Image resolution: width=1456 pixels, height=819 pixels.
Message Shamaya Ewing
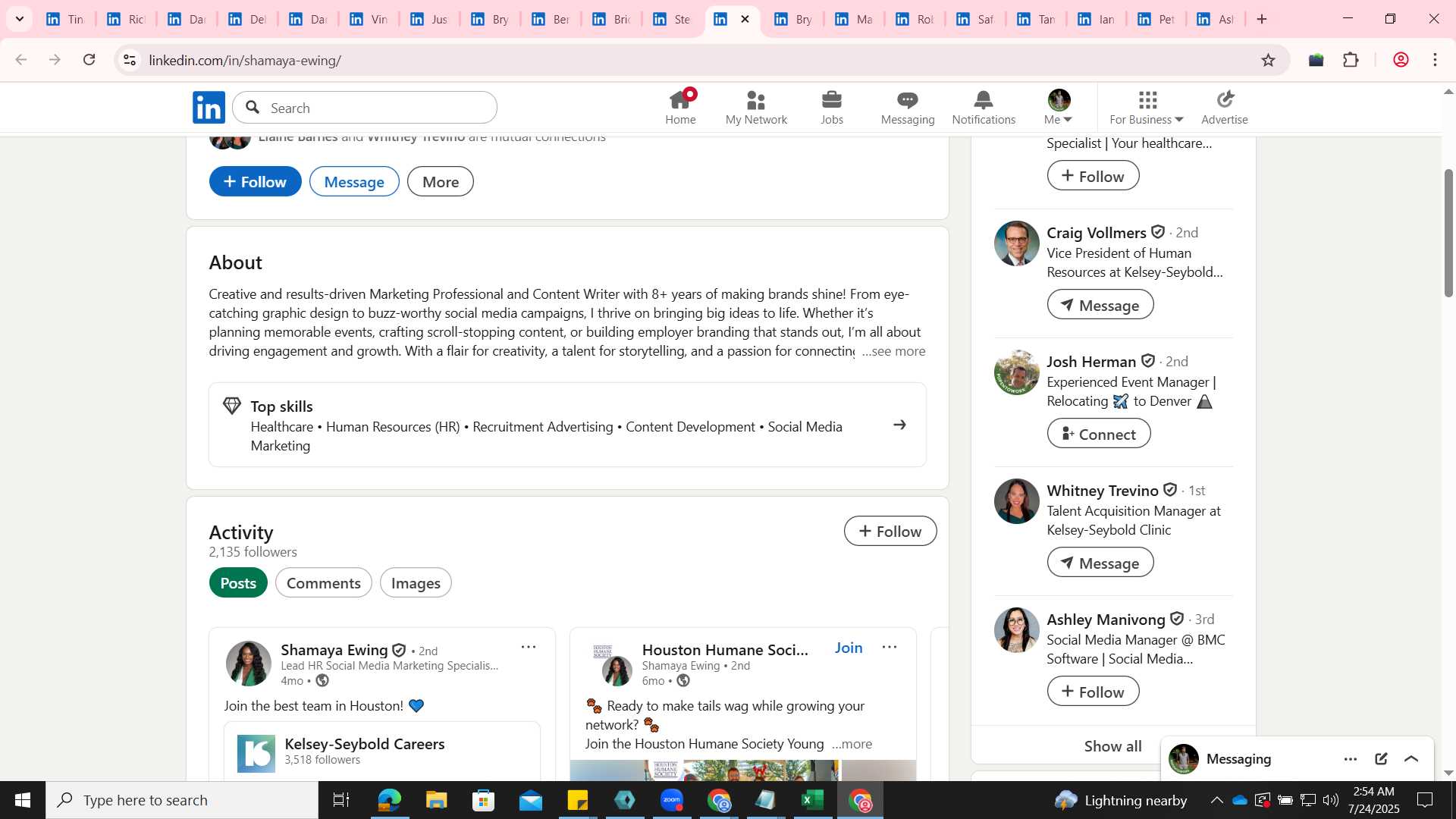click(x=354, y=181)
